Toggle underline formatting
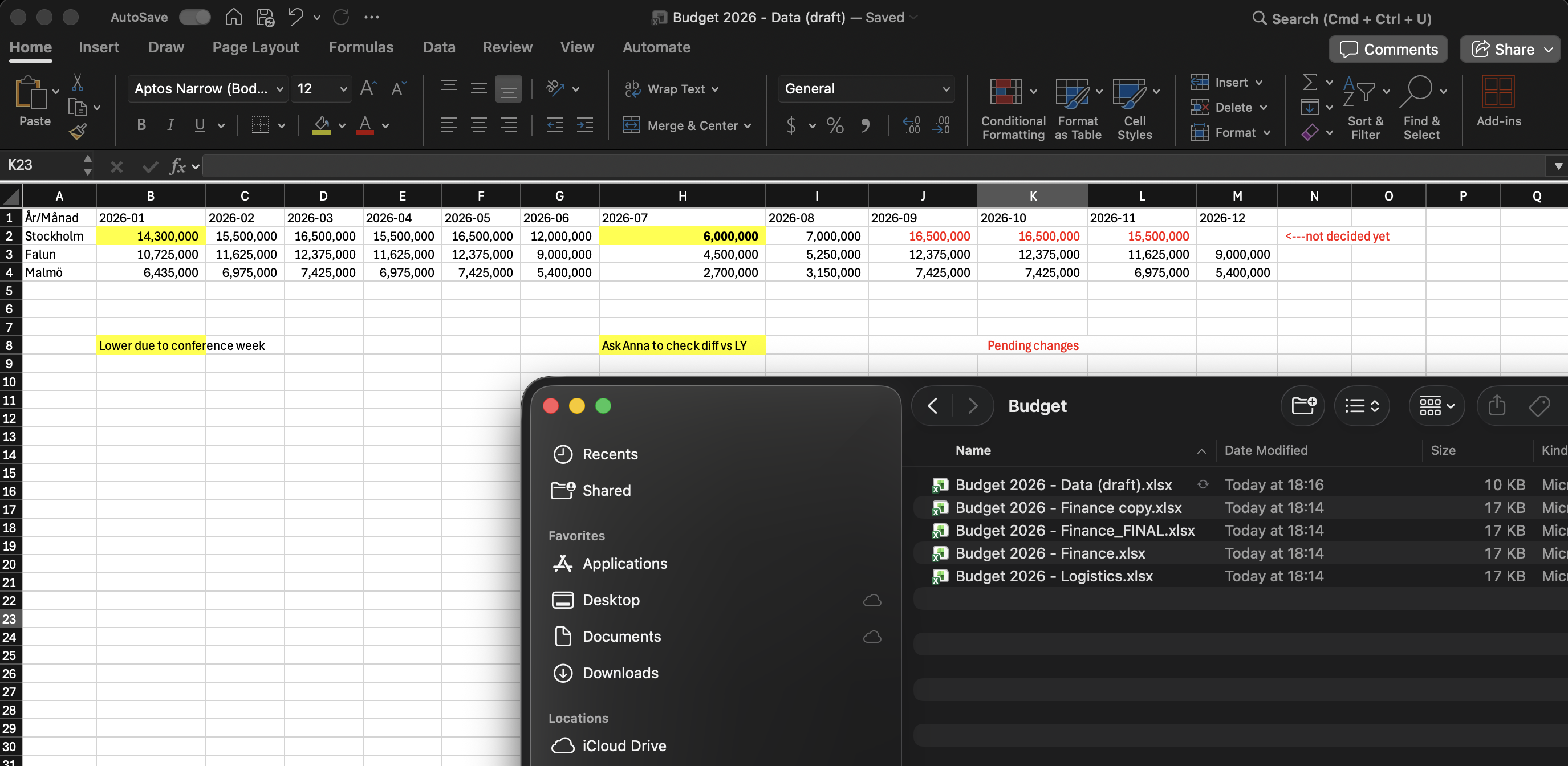The height and width of the screenshot is (766, 1568). (x=200, y=125)
